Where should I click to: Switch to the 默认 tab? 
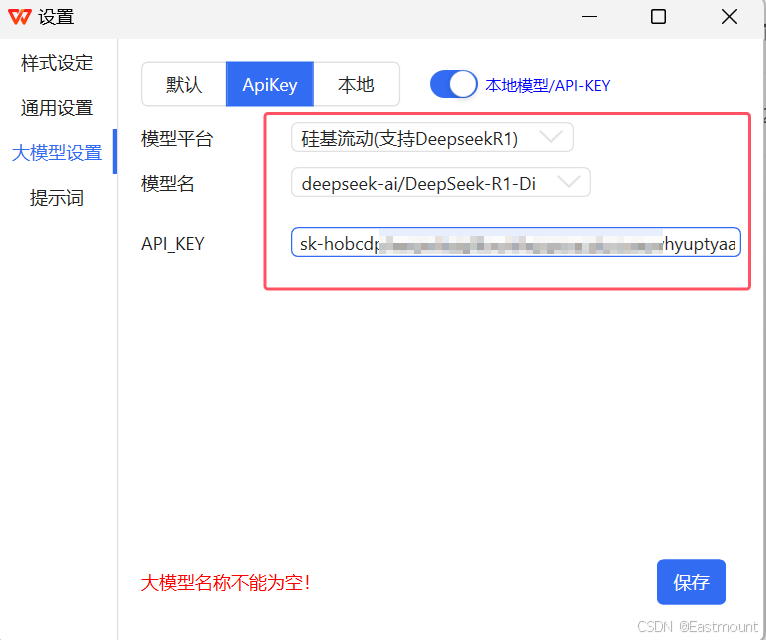[184, 85]
